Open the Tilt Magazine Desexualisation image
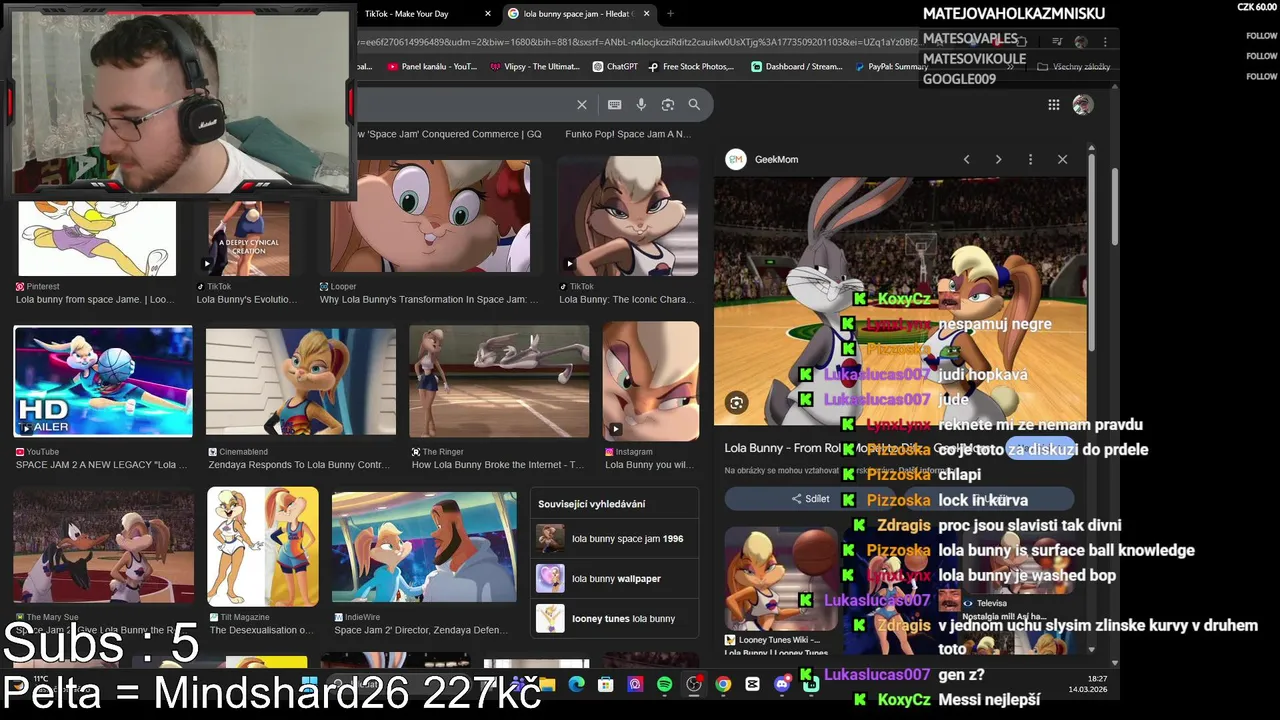 [x=263, y=546]
